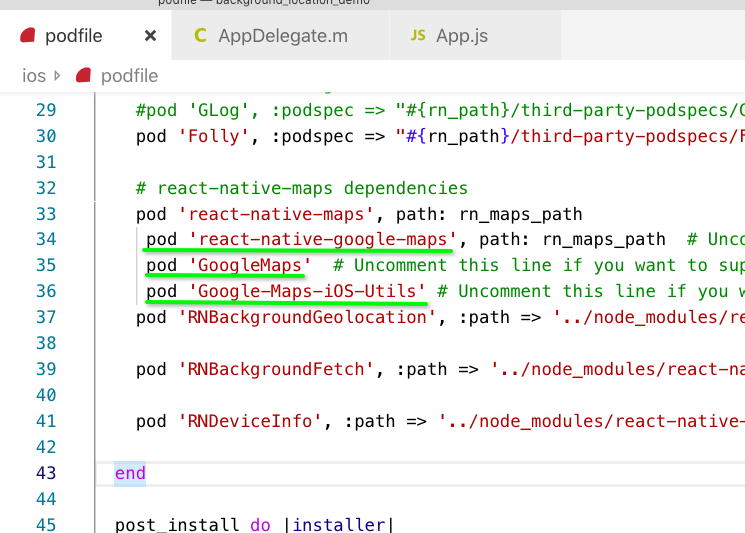Screen dimensions: 745x533
Task: Click 'post_install' on line 45
Action: tap(177, 525)
